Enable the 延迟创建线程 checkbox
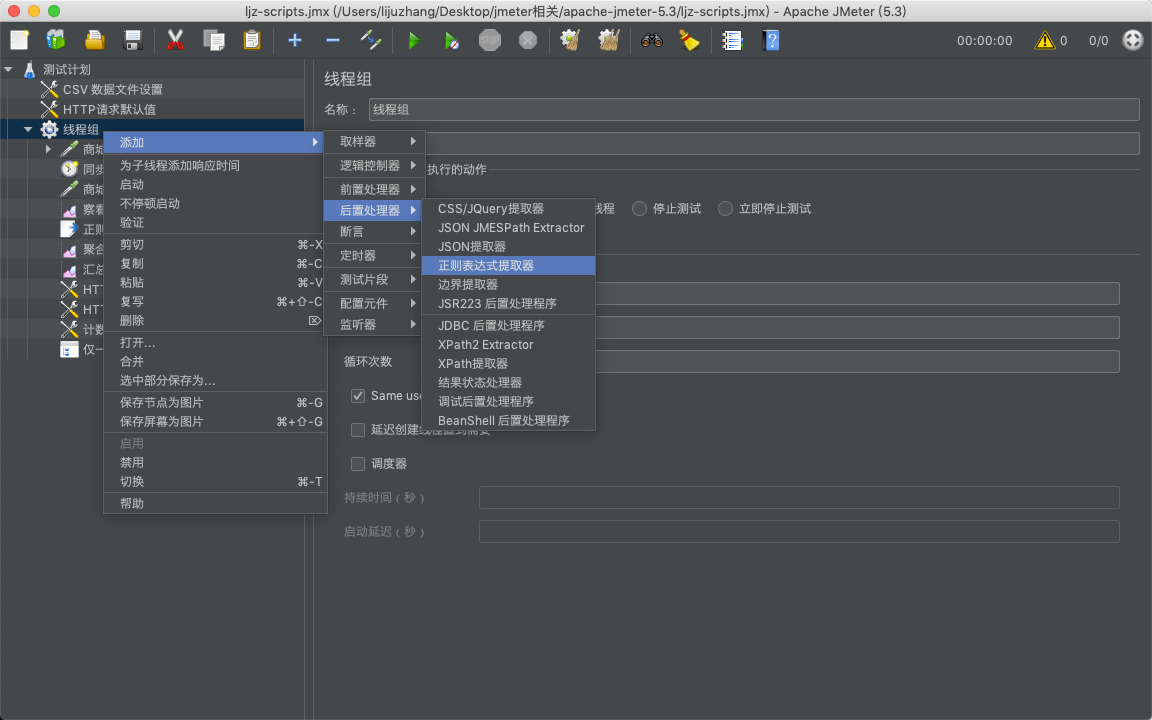The image size is (1152, 720). click(x=358, y=430)
